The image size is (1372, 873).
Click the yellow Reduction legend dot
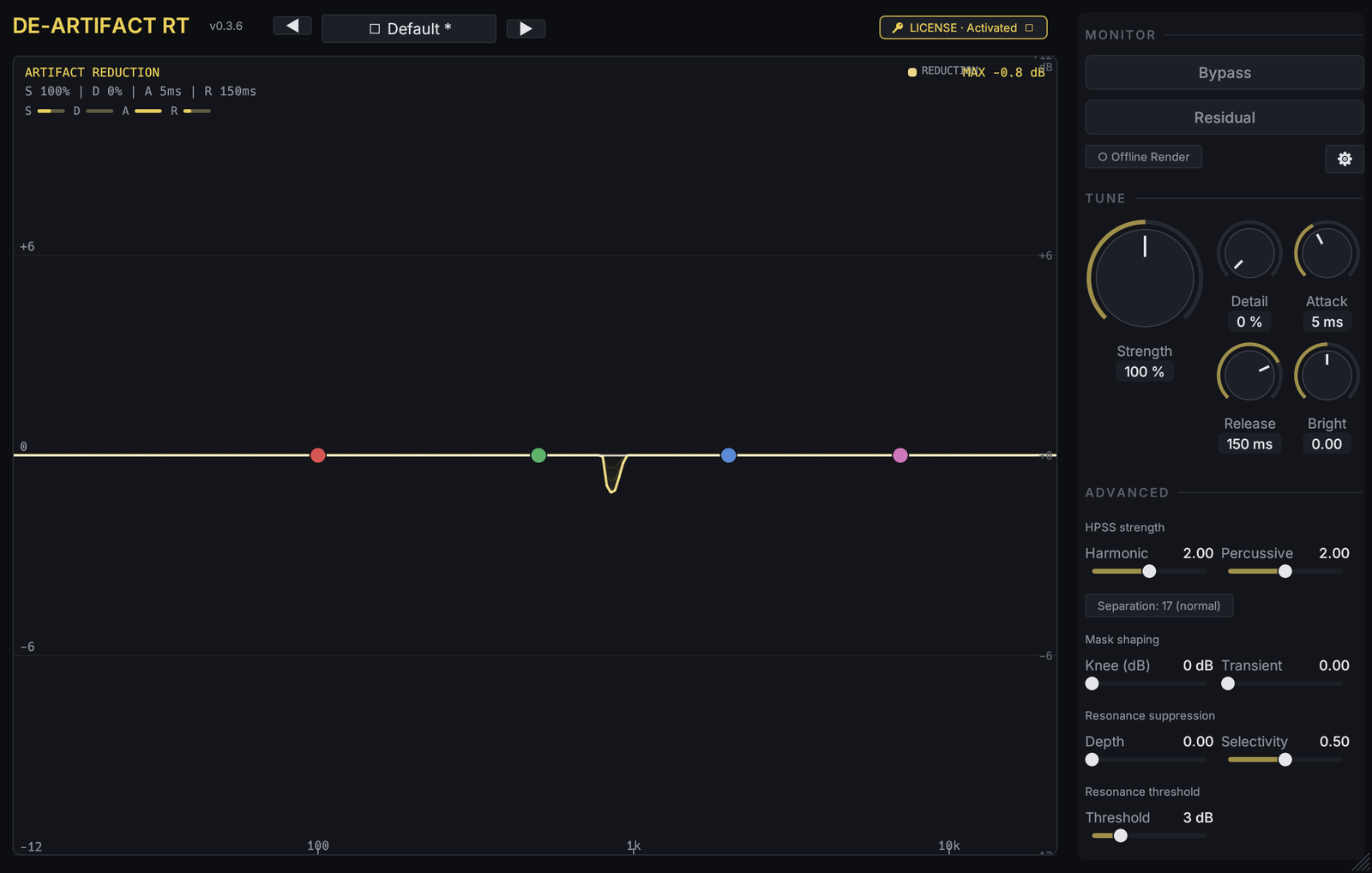[x=912, y=72]
